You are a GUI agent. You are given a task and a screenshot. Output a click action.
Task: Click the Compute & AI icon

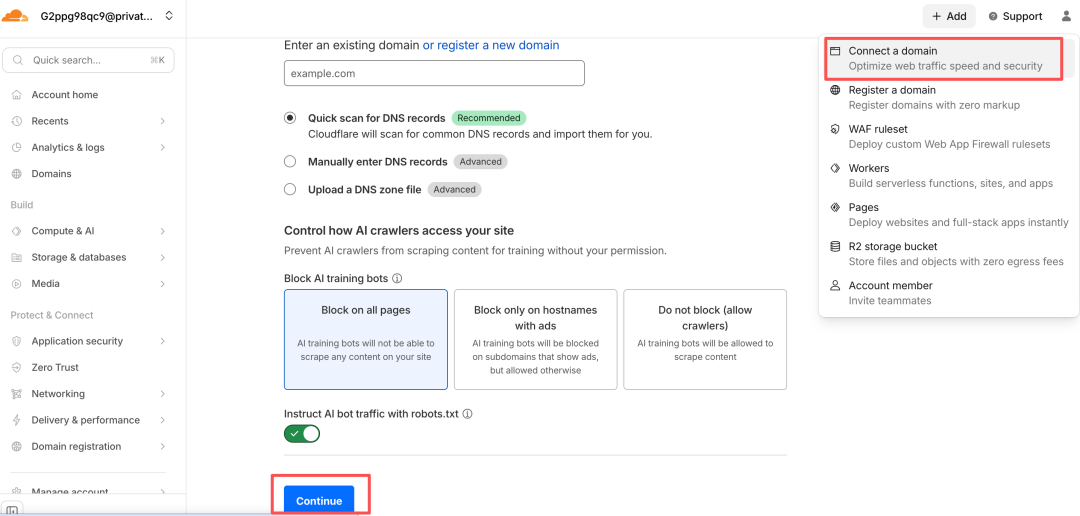17,231
